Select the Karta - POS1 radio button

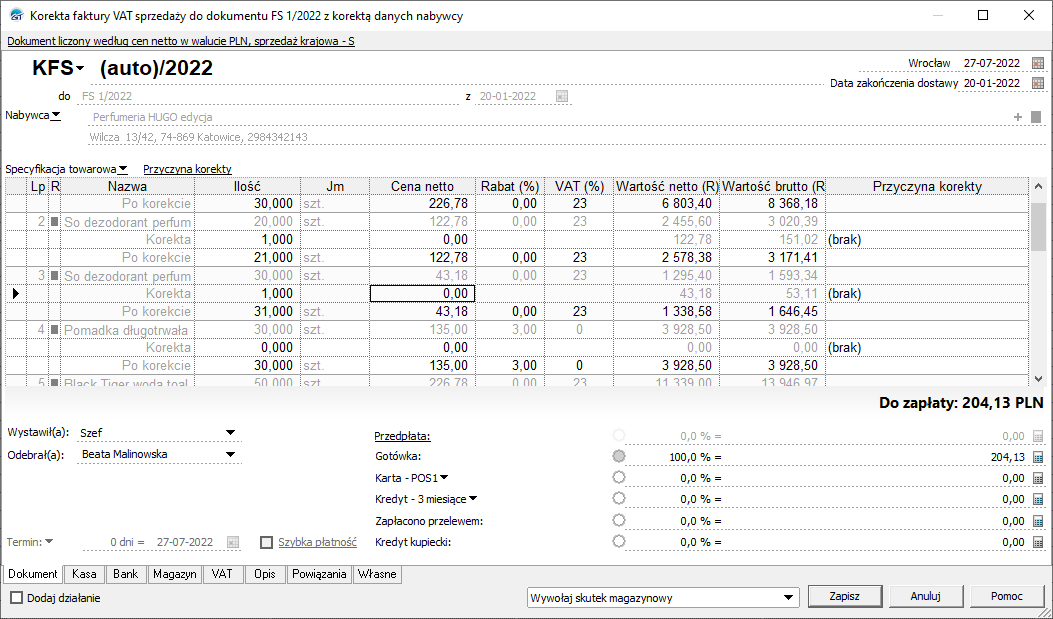pos(619,477)
